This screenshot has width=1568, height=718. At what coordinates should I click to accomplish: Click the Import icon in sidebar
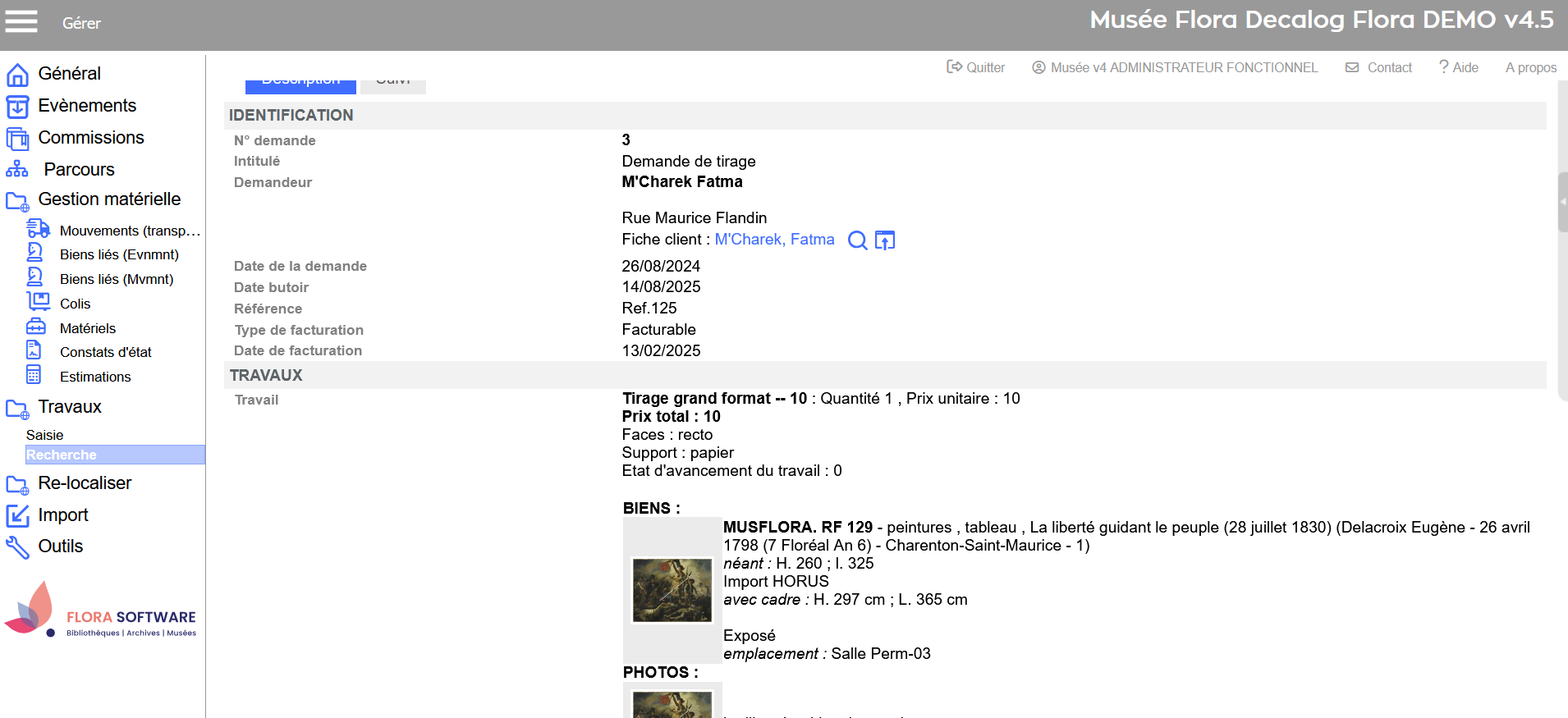tap(17, 515)
